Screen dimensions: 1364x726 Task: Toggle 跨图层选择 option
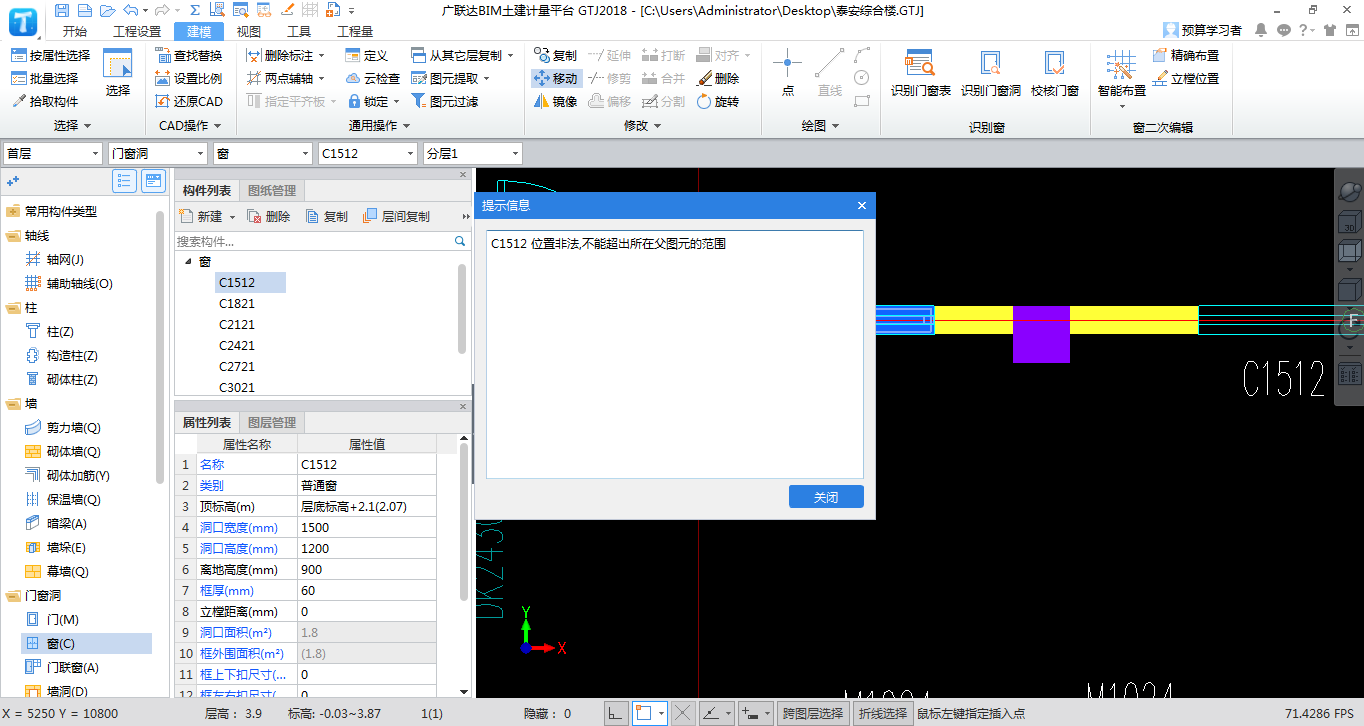point(813,713)
